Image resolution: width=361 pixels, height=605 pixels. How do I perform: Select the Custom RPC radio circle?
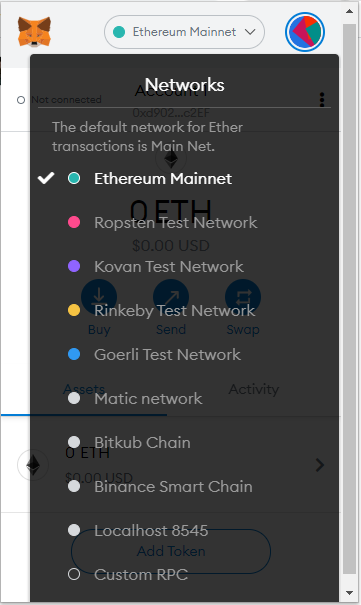(74, 574)
